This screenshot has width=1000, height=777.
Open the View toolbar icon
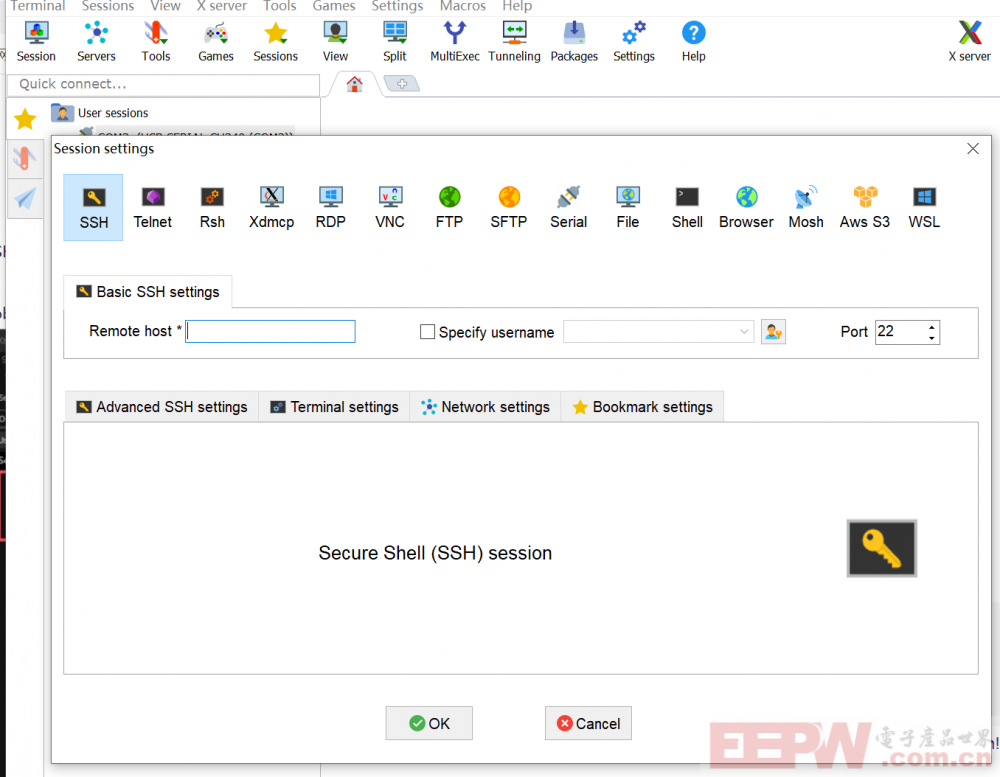coord(335,41)
